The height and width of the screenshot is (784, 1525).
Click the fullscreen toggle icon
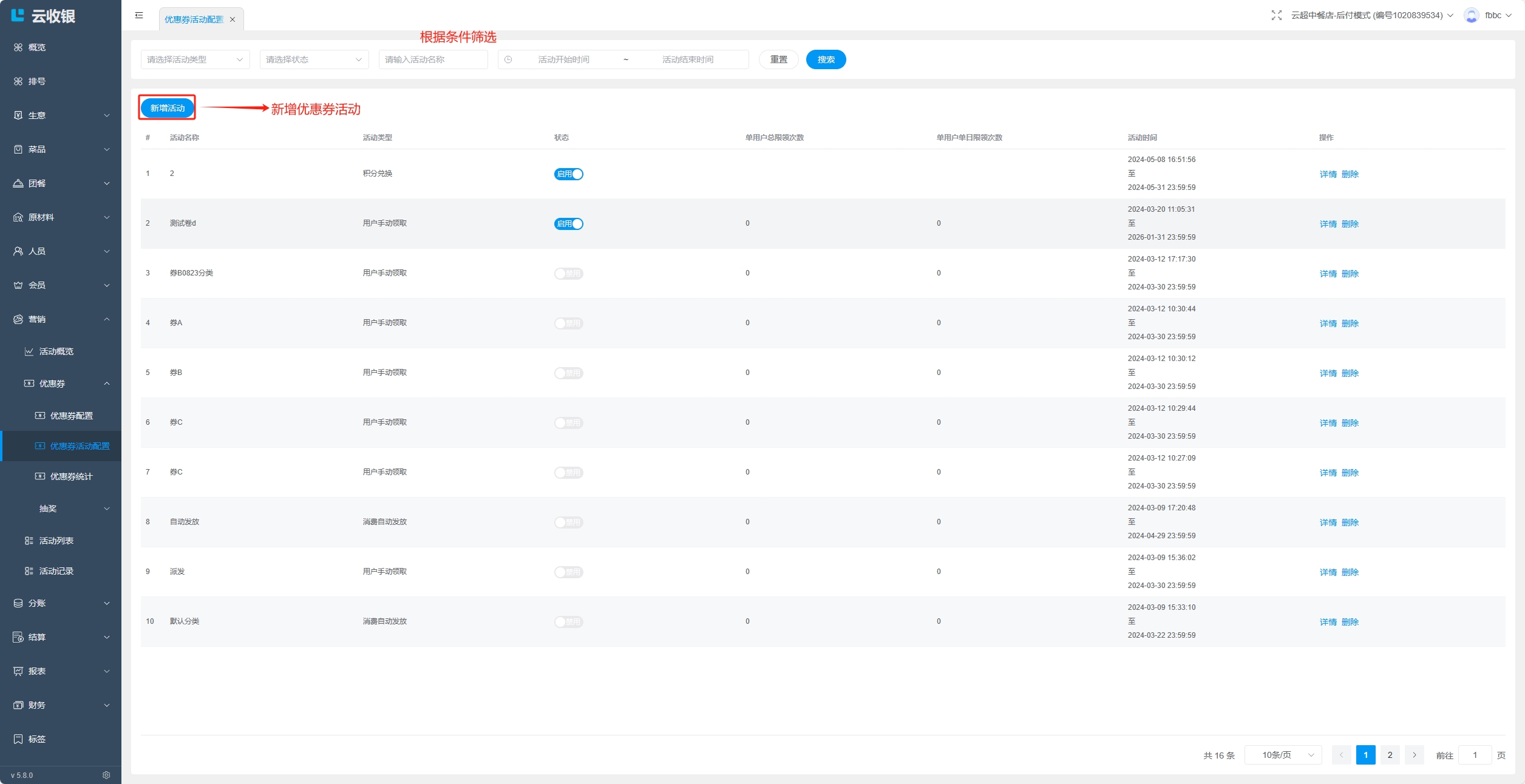1276,15
